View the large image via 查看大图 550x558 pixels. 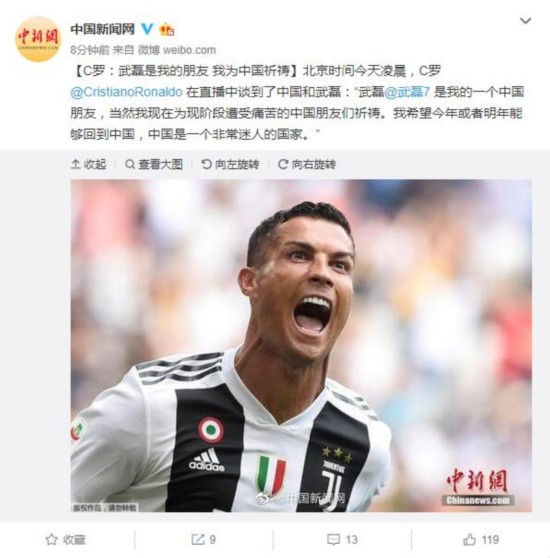(154, 164)
